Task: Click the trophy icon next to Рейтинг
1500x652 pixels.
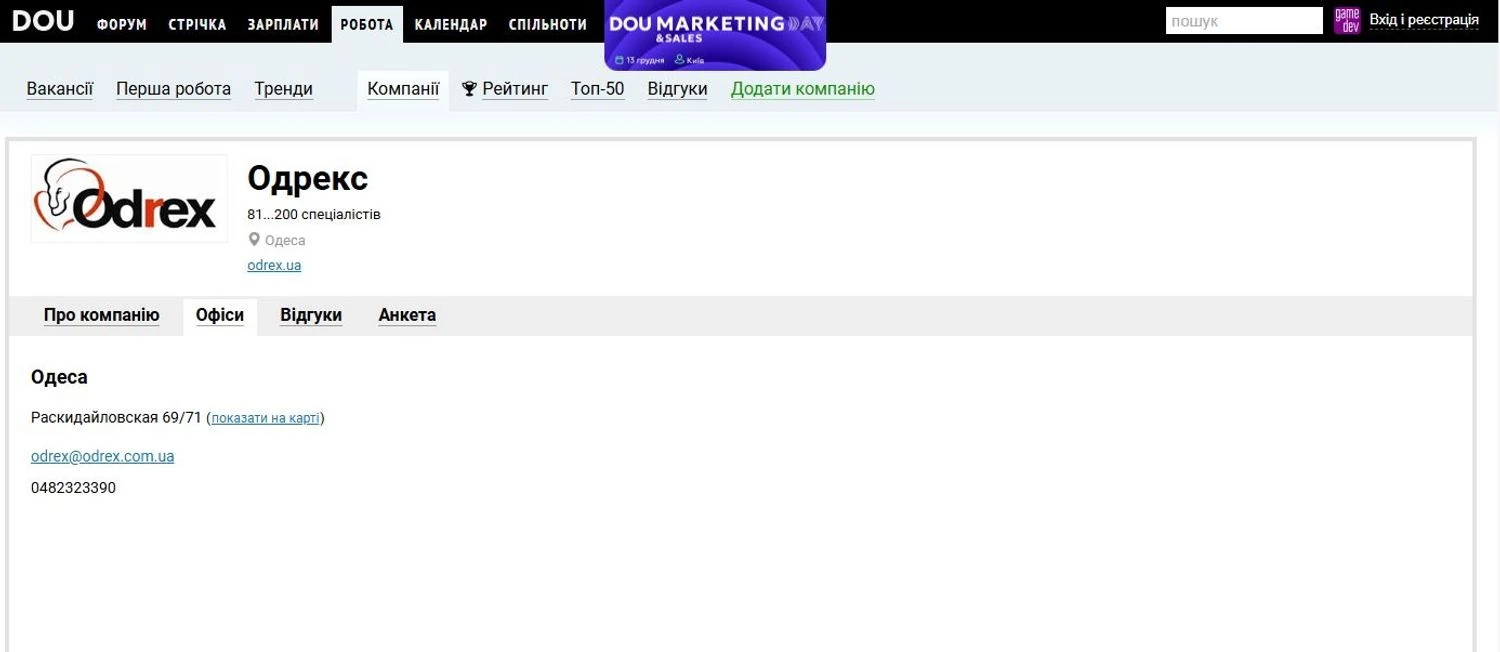Action: click(469, 89)
